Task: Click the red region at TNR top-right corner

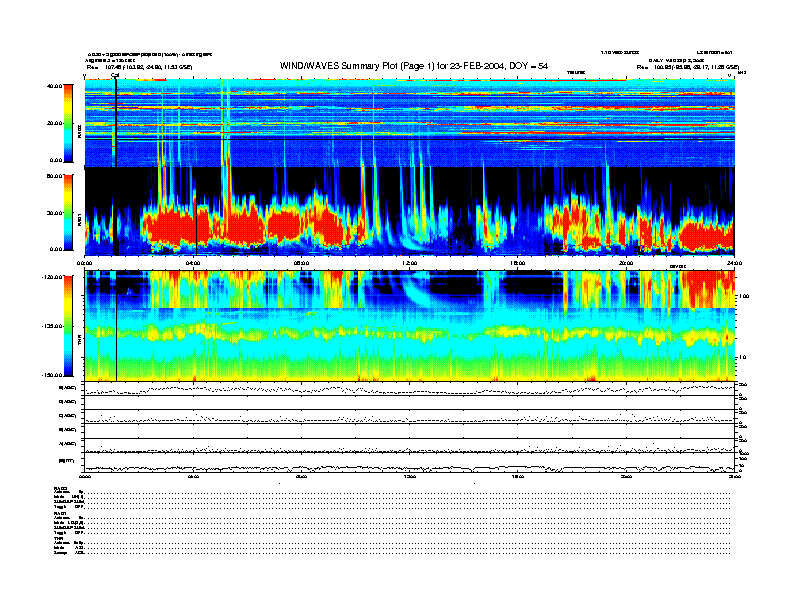Action: (712, 290)
